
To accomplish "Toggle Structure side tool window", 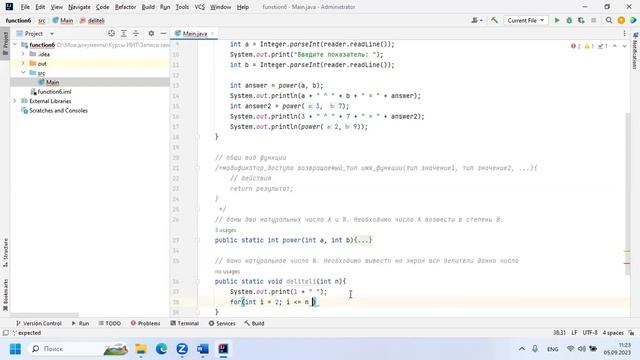I will coord(5,252).
